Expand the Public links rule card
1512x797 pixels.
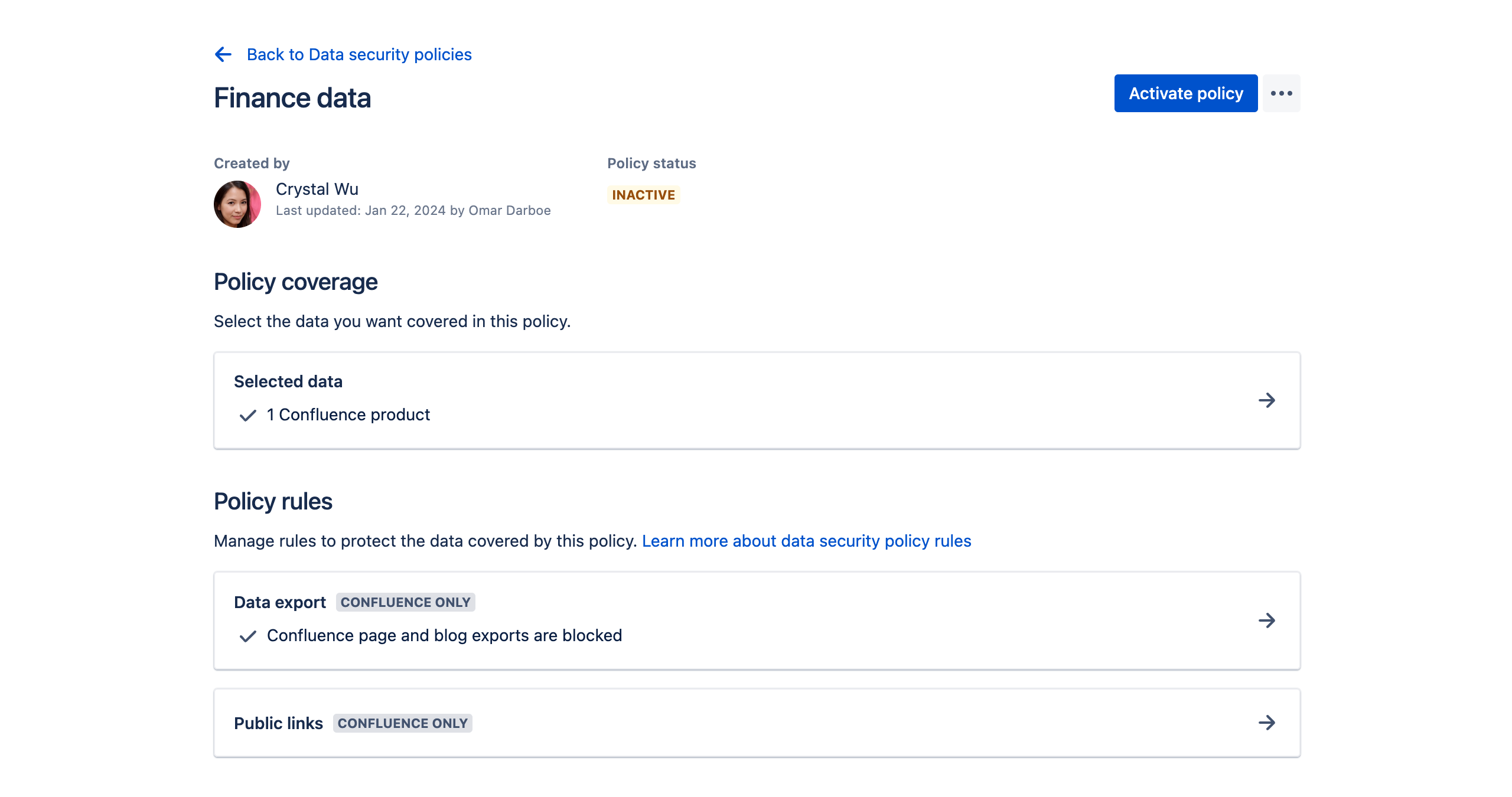pyautogui.click(x=756, y=723)
